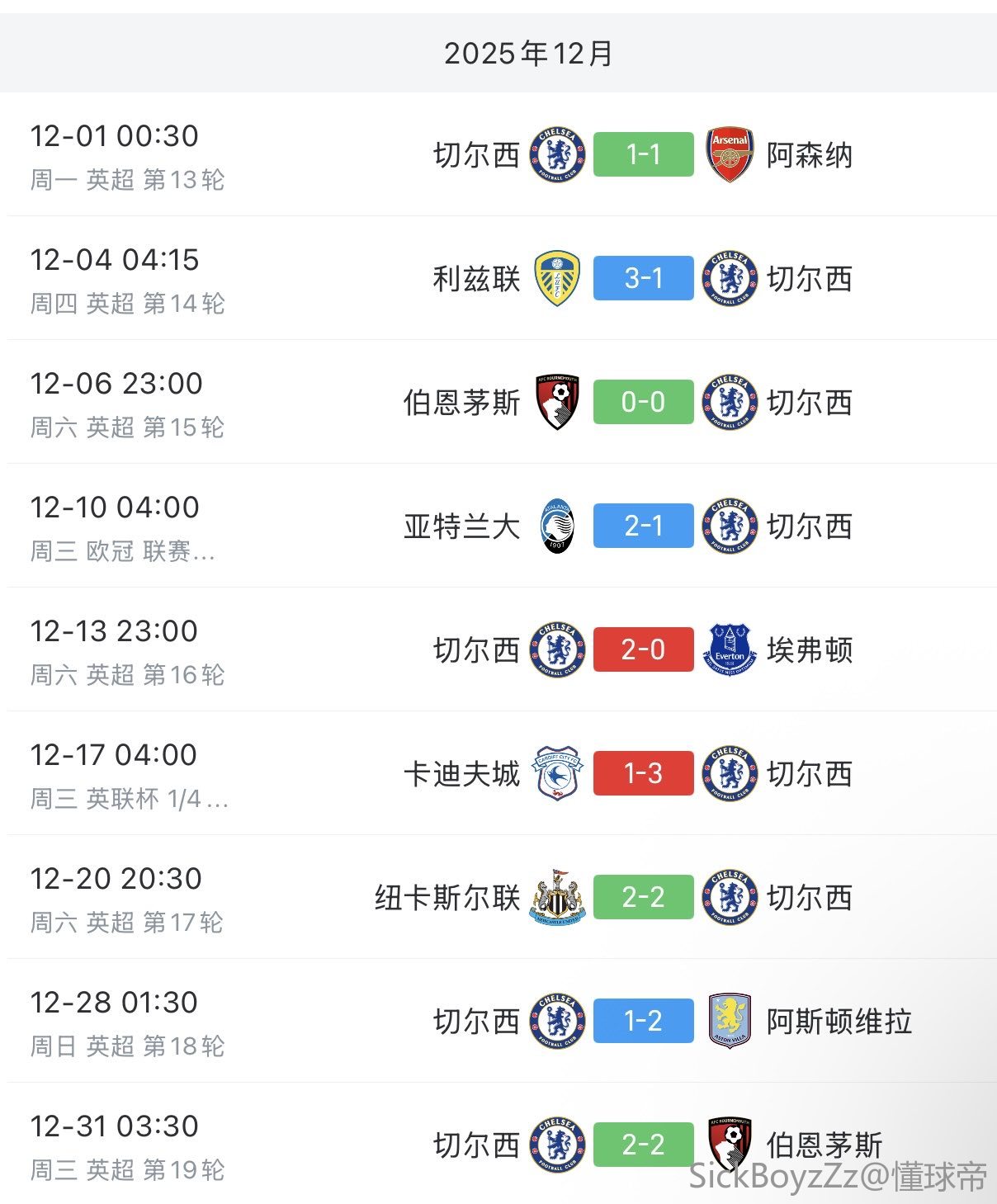Open the 12-31 03:30 round 19 fixture
Viewport: 997px width, 1204px height.
click(x=116, y=1145)
